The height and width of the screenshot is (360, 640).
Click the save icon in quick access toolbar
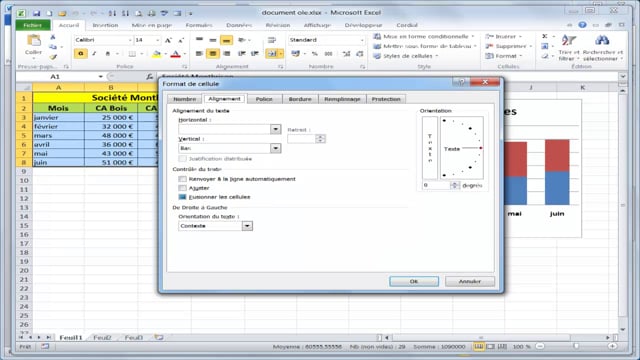point(36,13)
